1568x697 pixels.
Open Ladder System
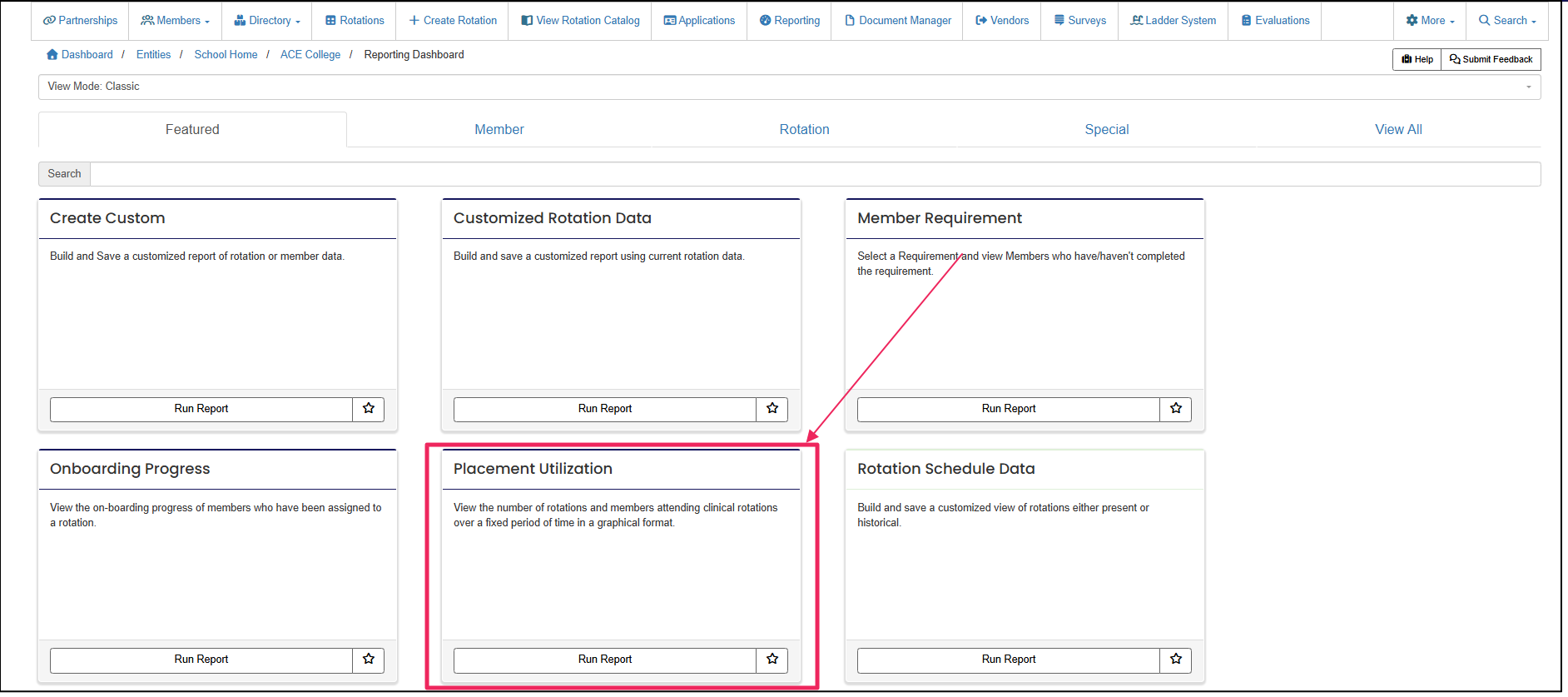(x=1173, y=20)
